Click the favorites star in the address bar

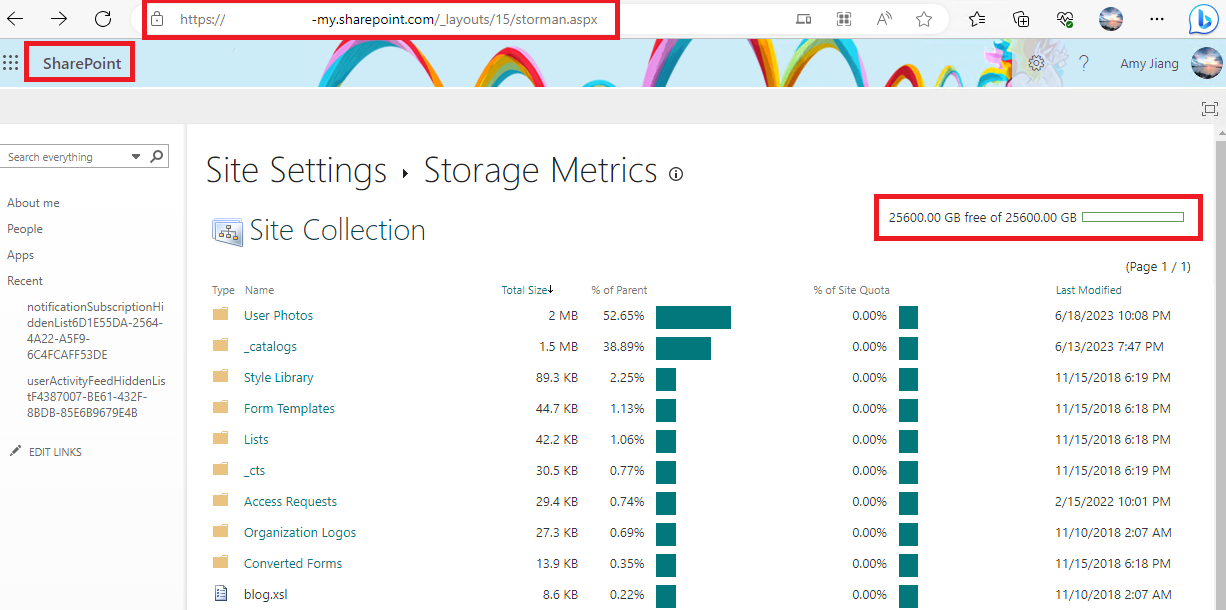point(923,18)
